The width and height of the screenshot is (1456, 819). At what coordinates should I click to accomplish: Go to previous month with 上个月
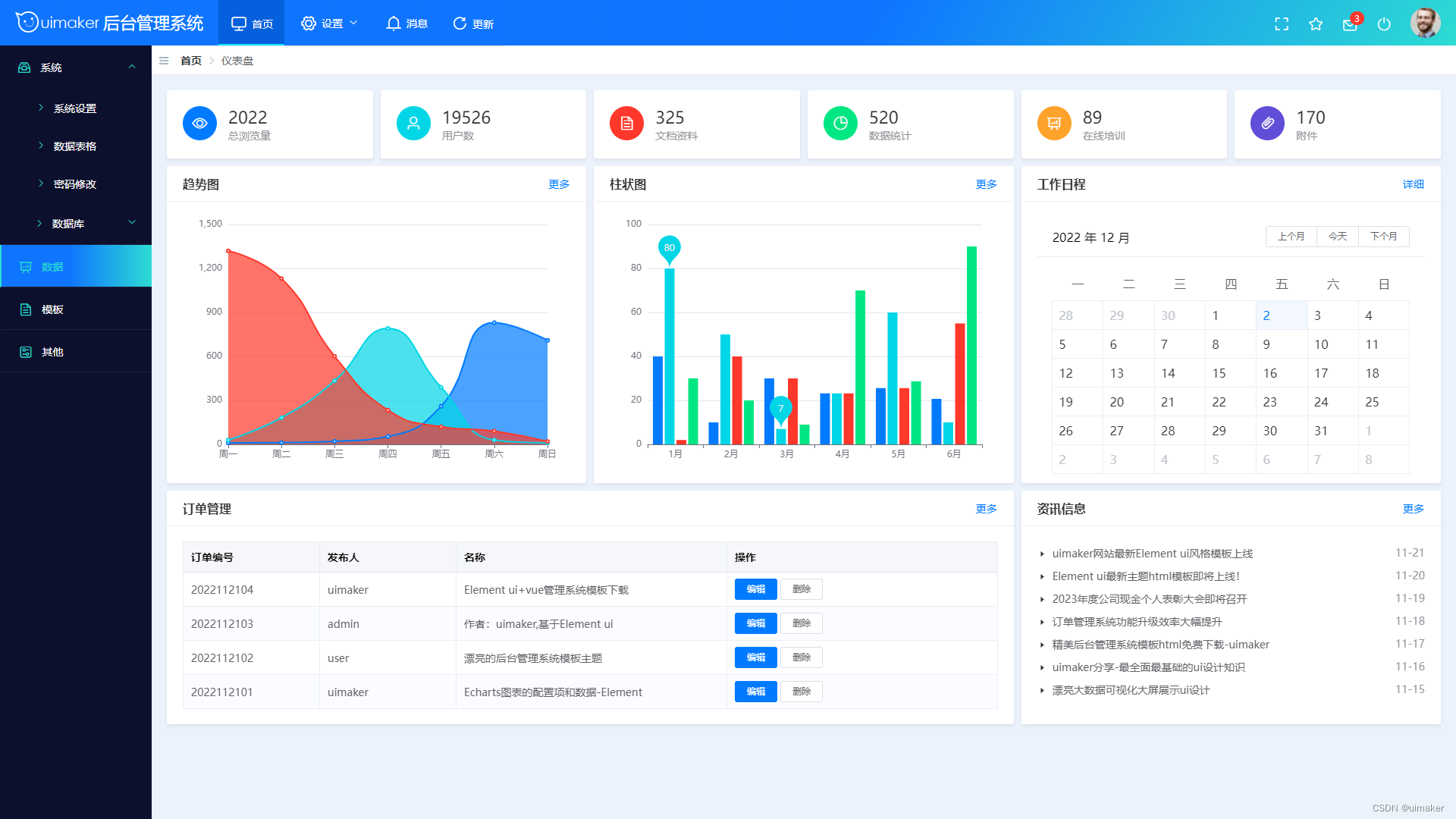coord(1291,237)
